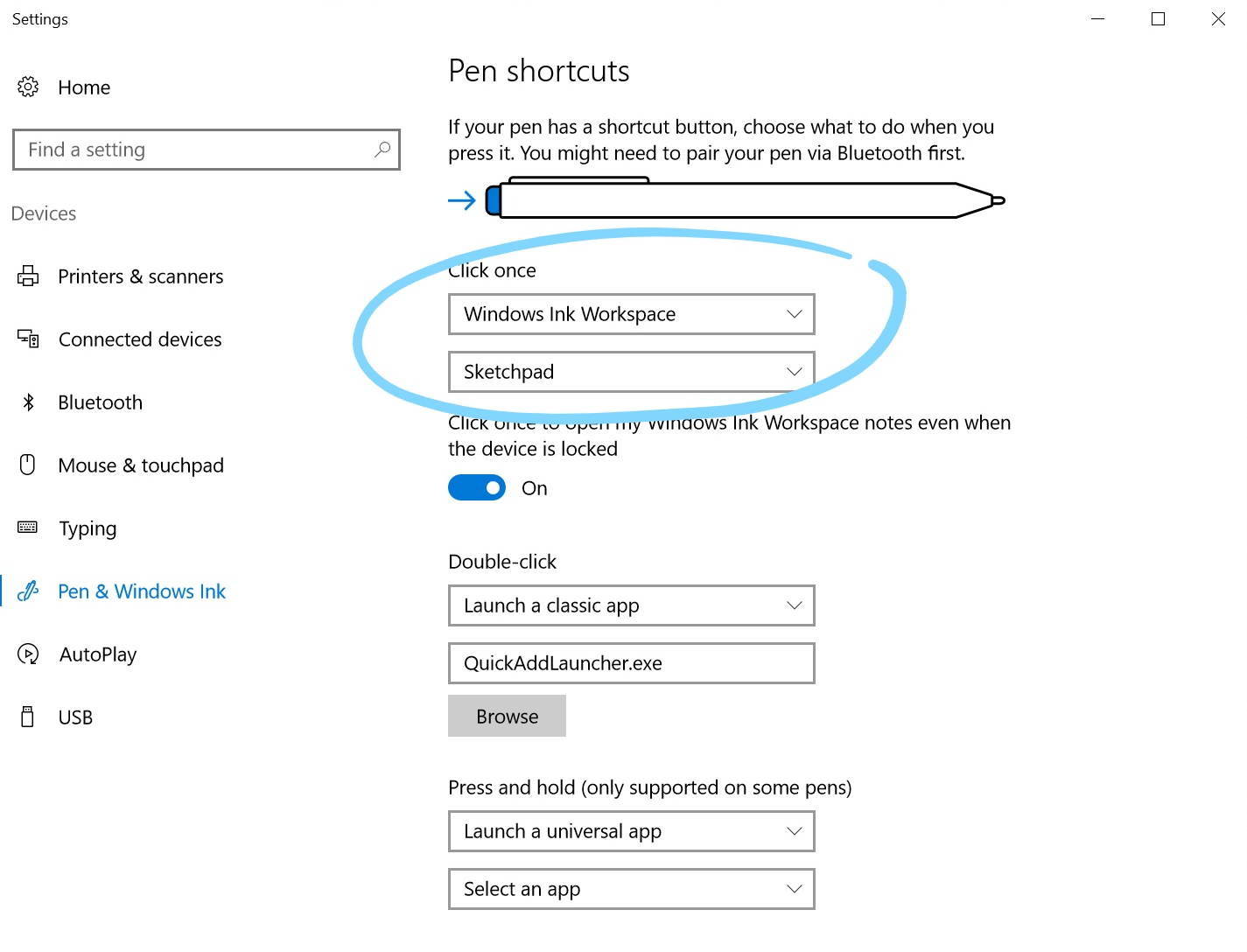1247x952 pixels.
Task: Click the Printers & scanners icon
Action: [x=28, y=276]
